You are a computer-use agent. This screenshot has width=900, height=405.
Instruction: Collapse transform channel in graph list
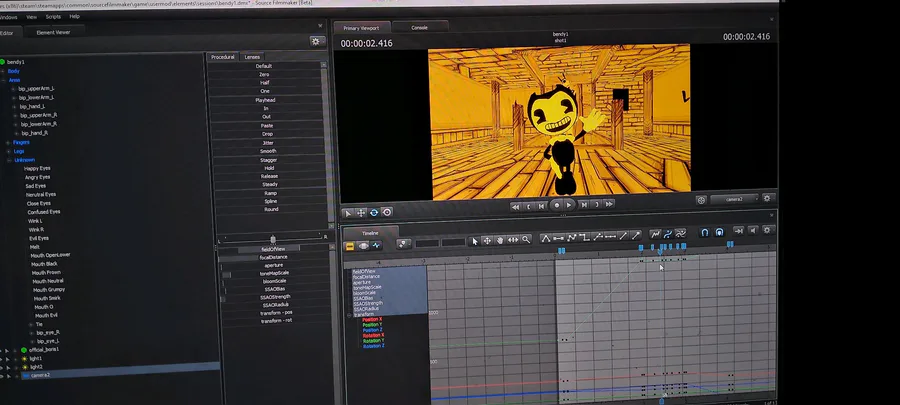349,315
